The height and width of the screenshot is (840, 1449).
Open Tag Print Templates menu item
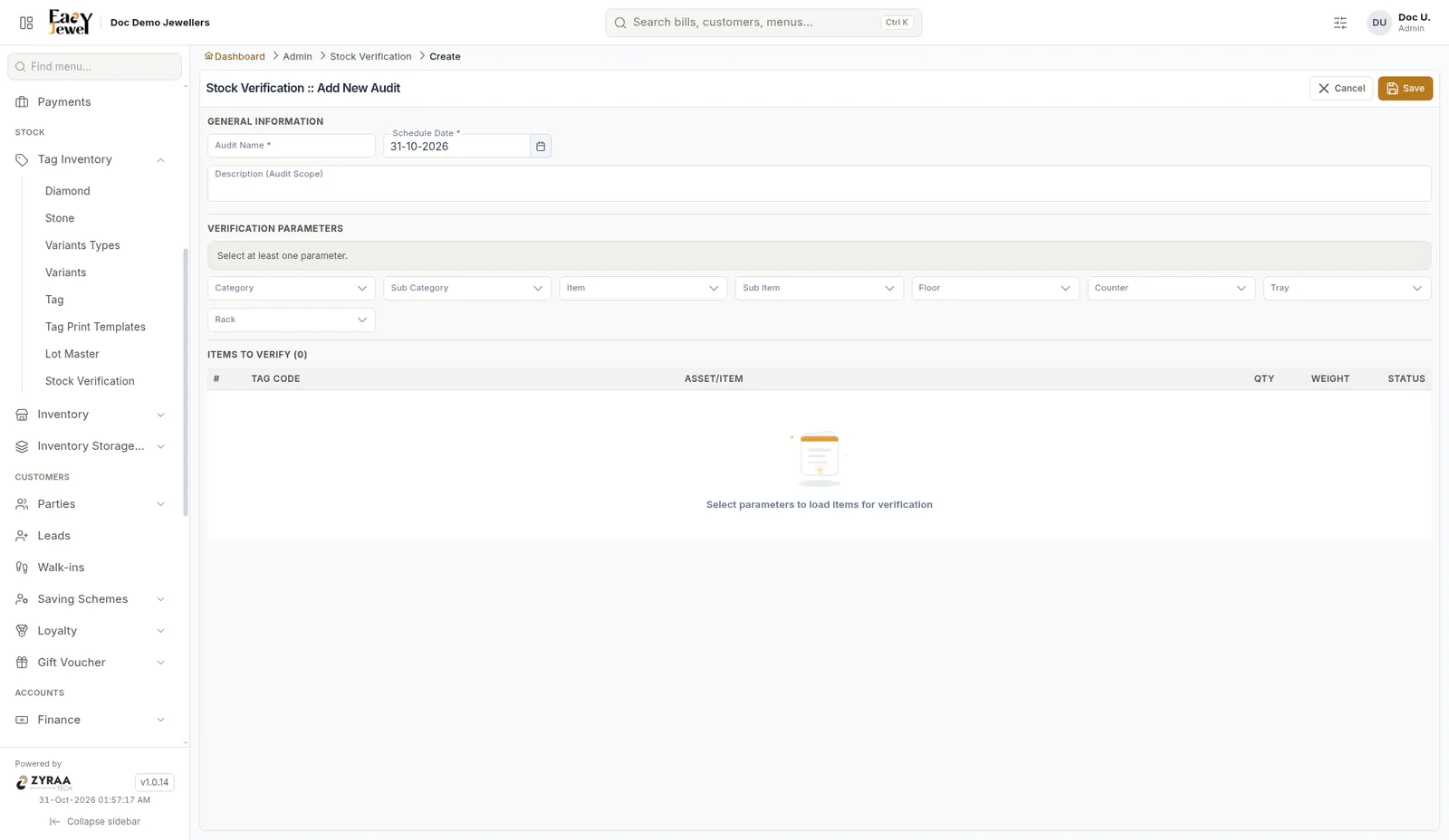pos(95,327)
